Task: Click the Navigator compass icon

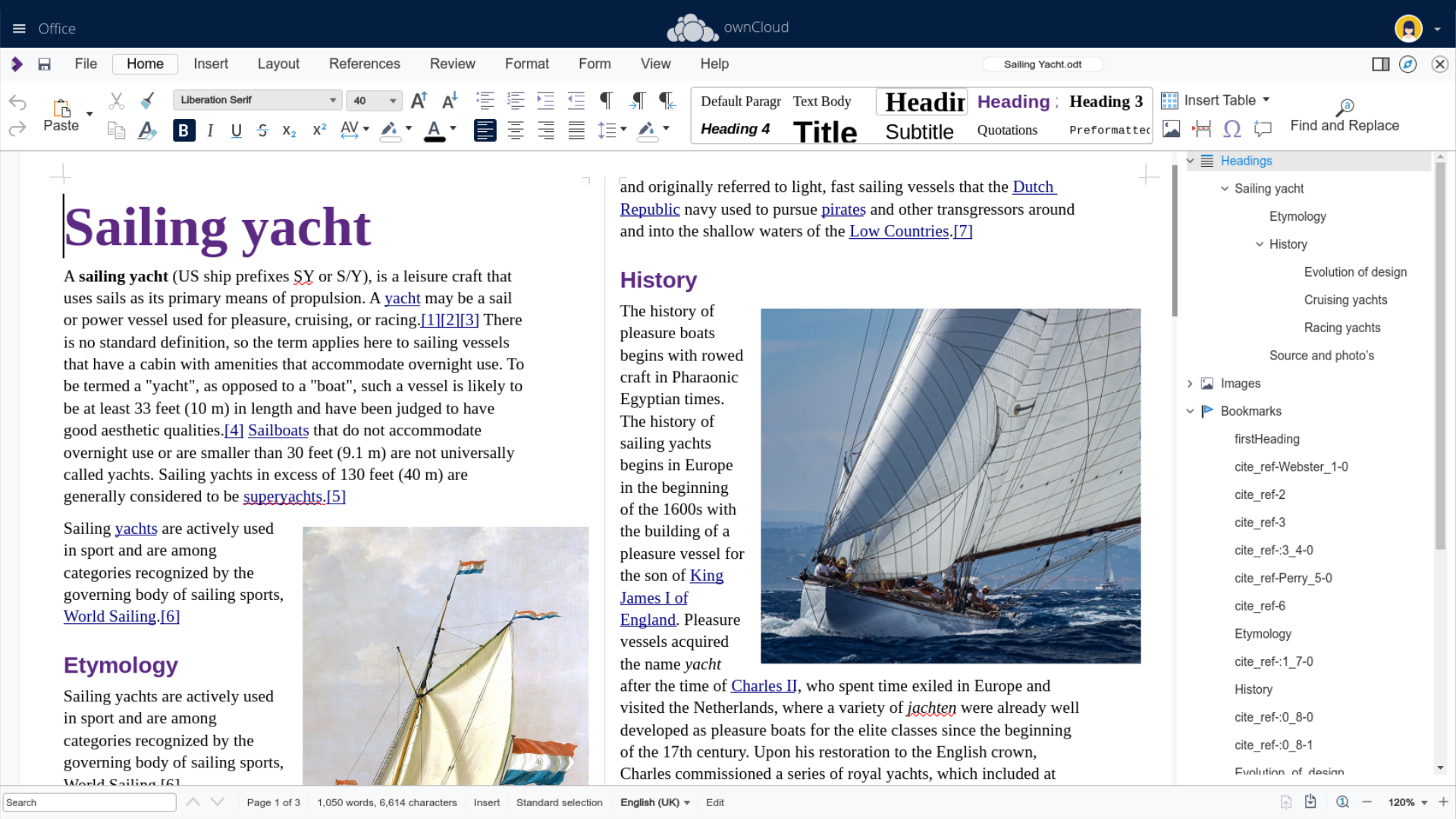Action: point(1408,64)
